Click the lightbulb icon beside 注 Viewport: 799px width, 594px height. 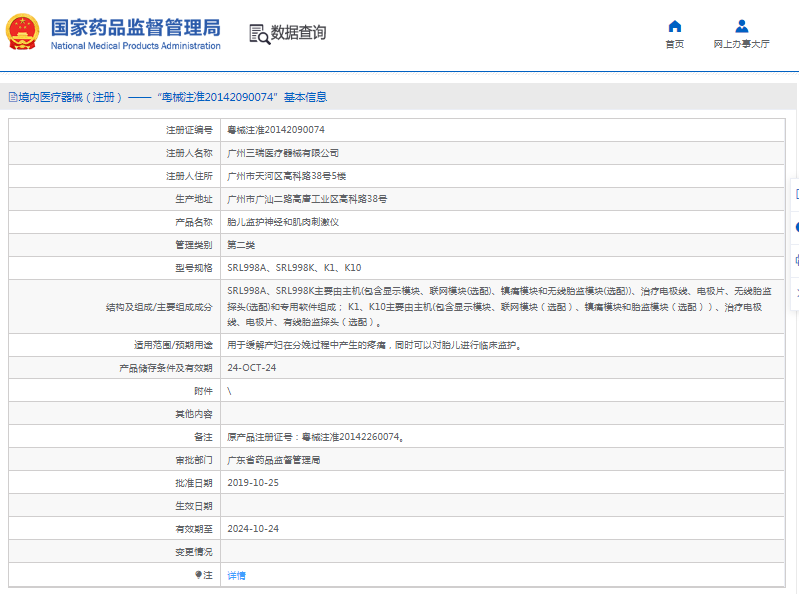(x=198, y=575)
